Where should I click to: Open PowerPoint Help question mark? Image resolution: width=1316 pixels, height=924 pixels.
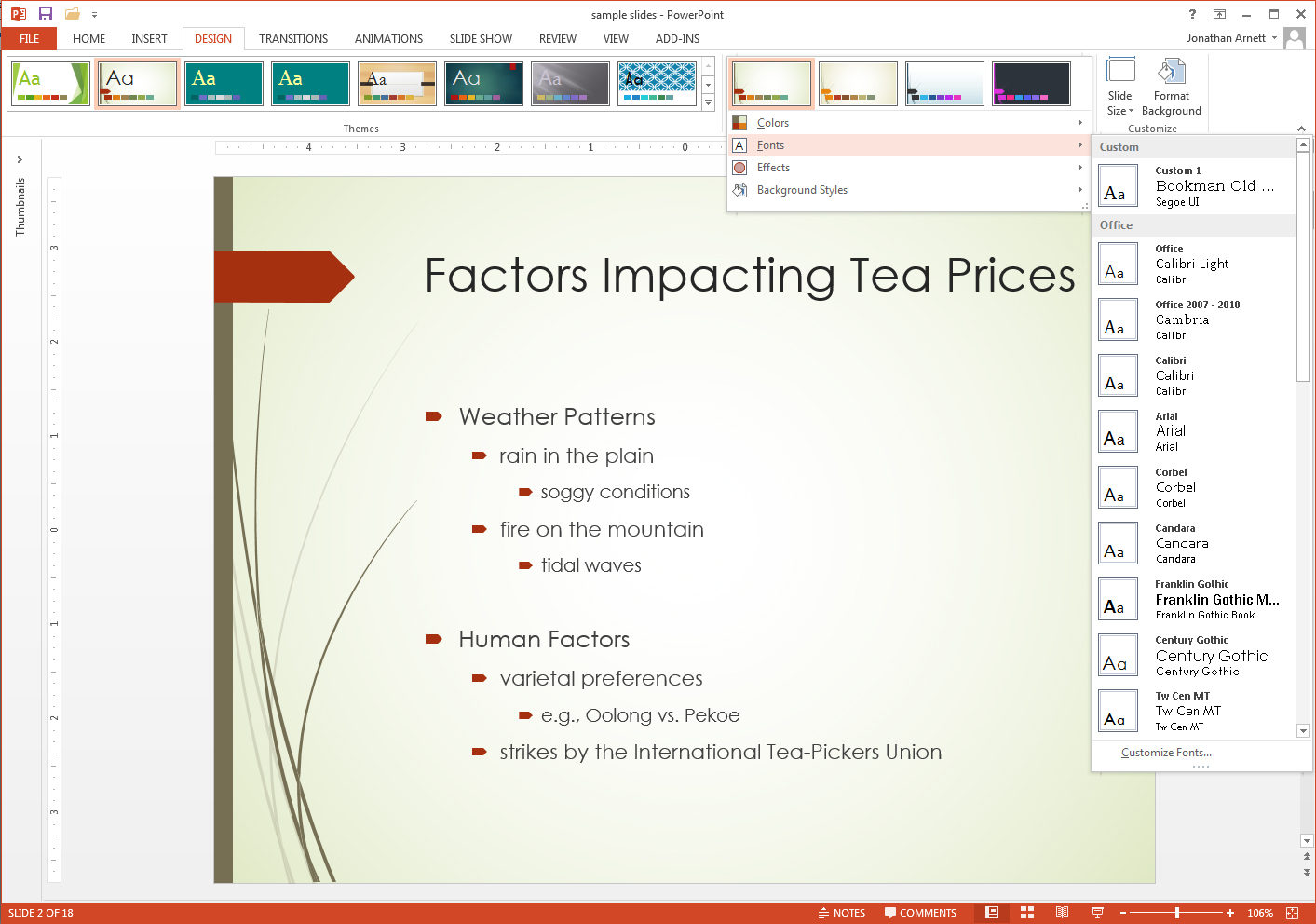click(1192, 14)
